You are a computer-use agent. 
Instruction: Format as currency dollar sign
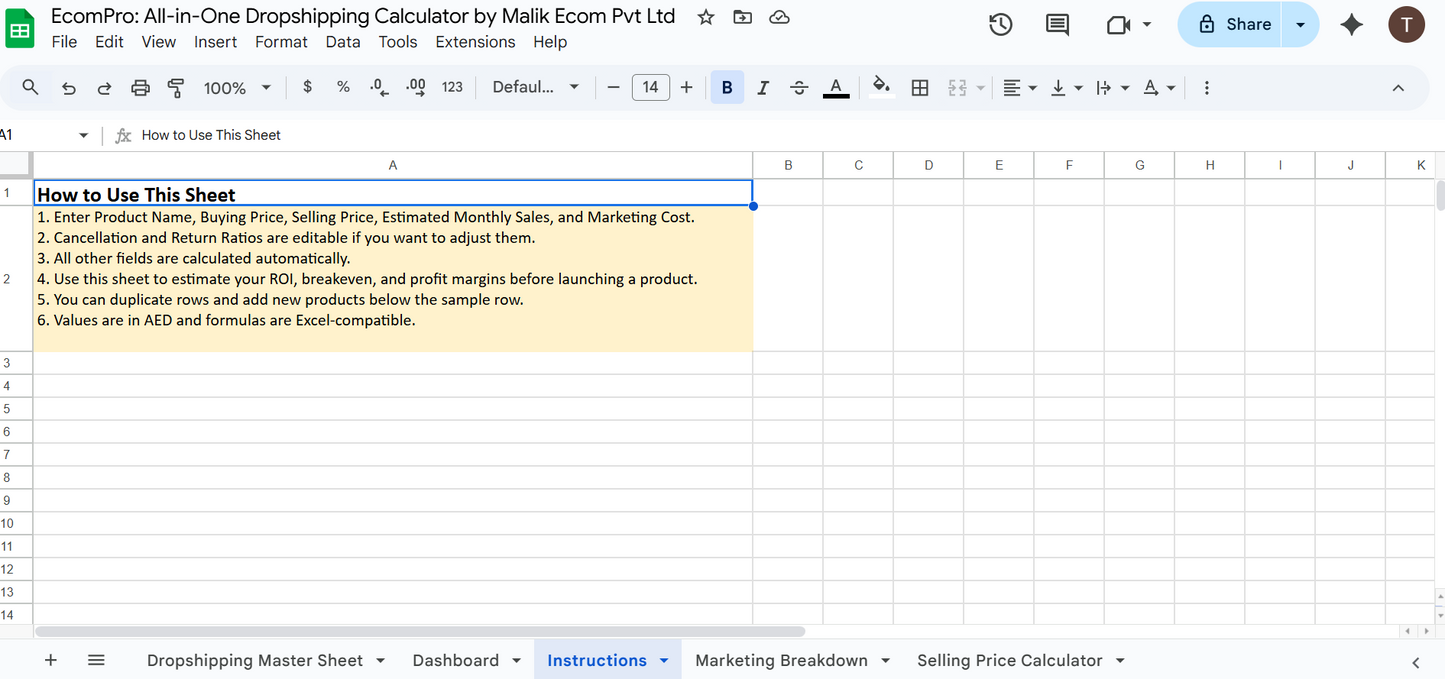pos(307,87)
